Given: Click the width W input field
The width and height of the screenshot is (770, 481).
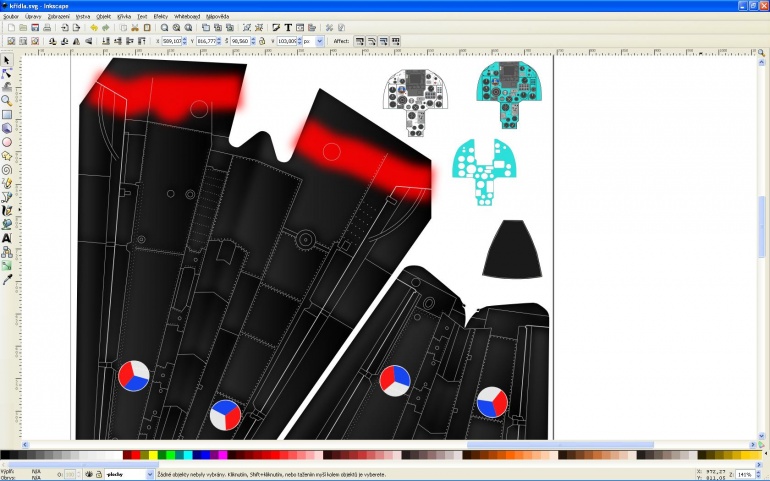Looking at the screenshot, I should coord(240,41).
